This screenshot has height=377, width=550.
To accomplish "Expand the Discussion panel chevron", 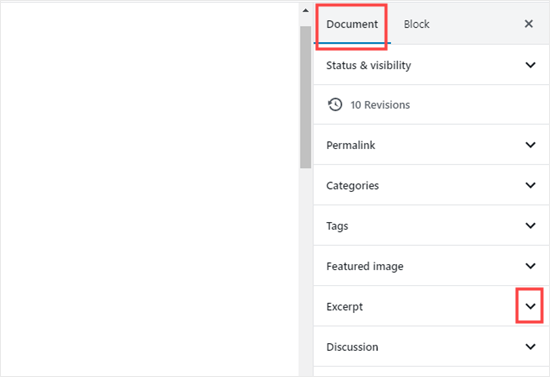I will (x=530, y=346).
